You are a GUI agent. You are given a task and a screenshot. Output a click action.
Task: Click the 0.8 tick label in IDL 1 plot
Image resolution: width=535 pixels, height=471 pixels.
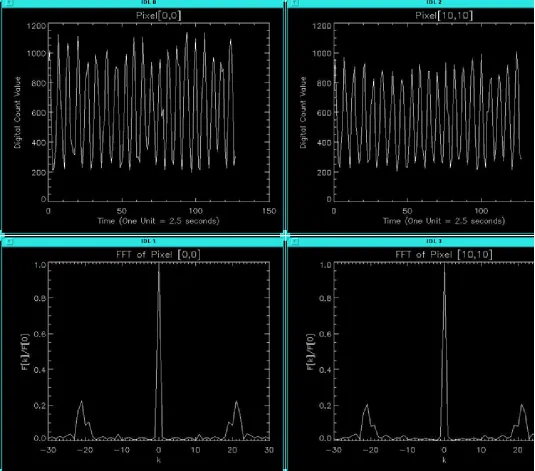click(x=39, y=298)
